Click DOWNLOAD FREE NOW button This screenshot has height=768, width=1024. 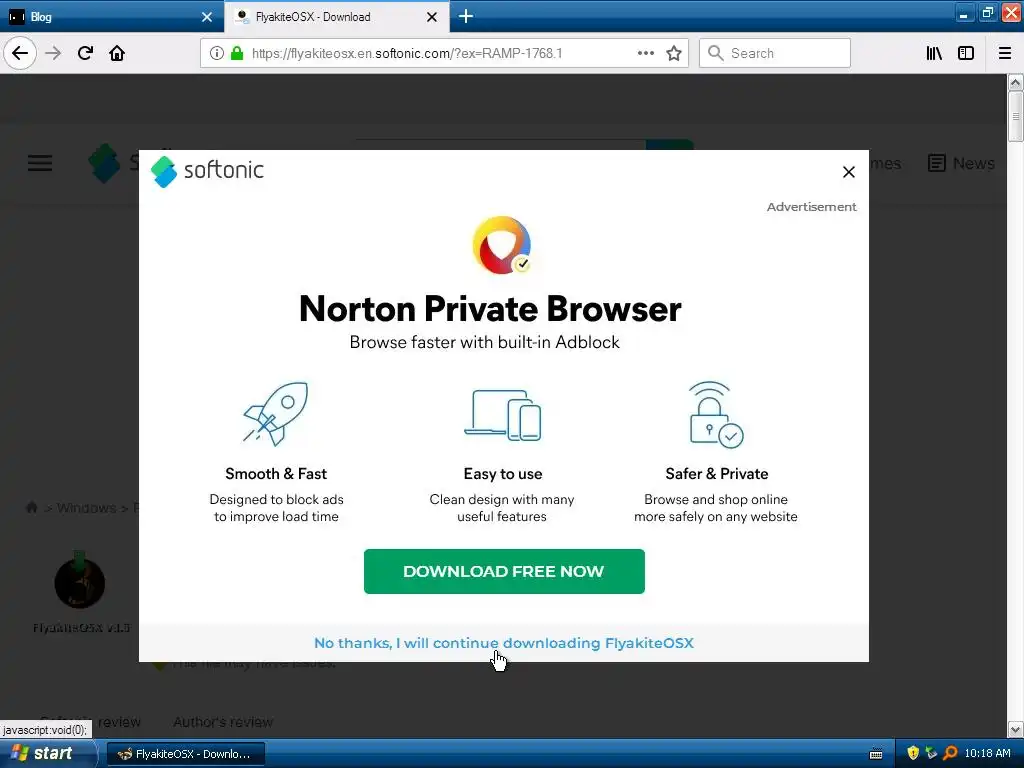504,571
